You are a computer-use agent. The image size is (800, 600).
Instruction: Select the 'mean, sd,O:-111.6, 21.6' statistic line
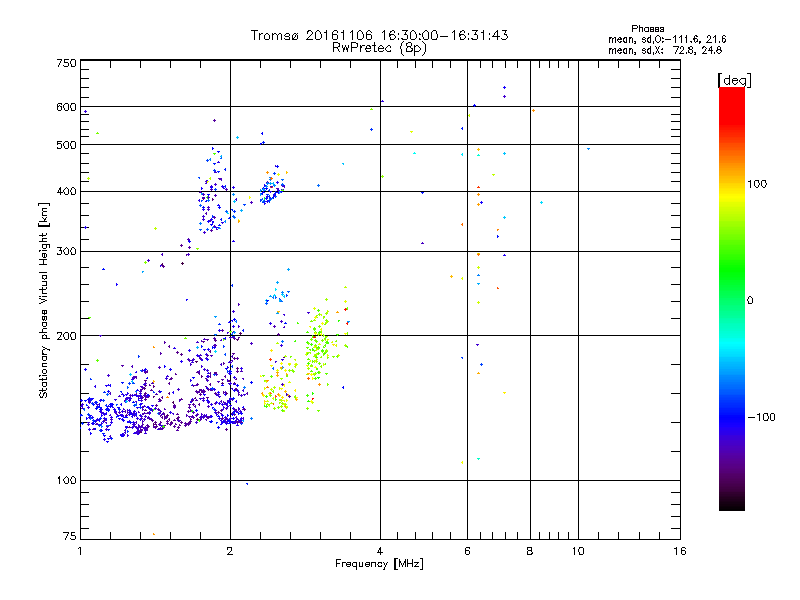tap(667, 39)
